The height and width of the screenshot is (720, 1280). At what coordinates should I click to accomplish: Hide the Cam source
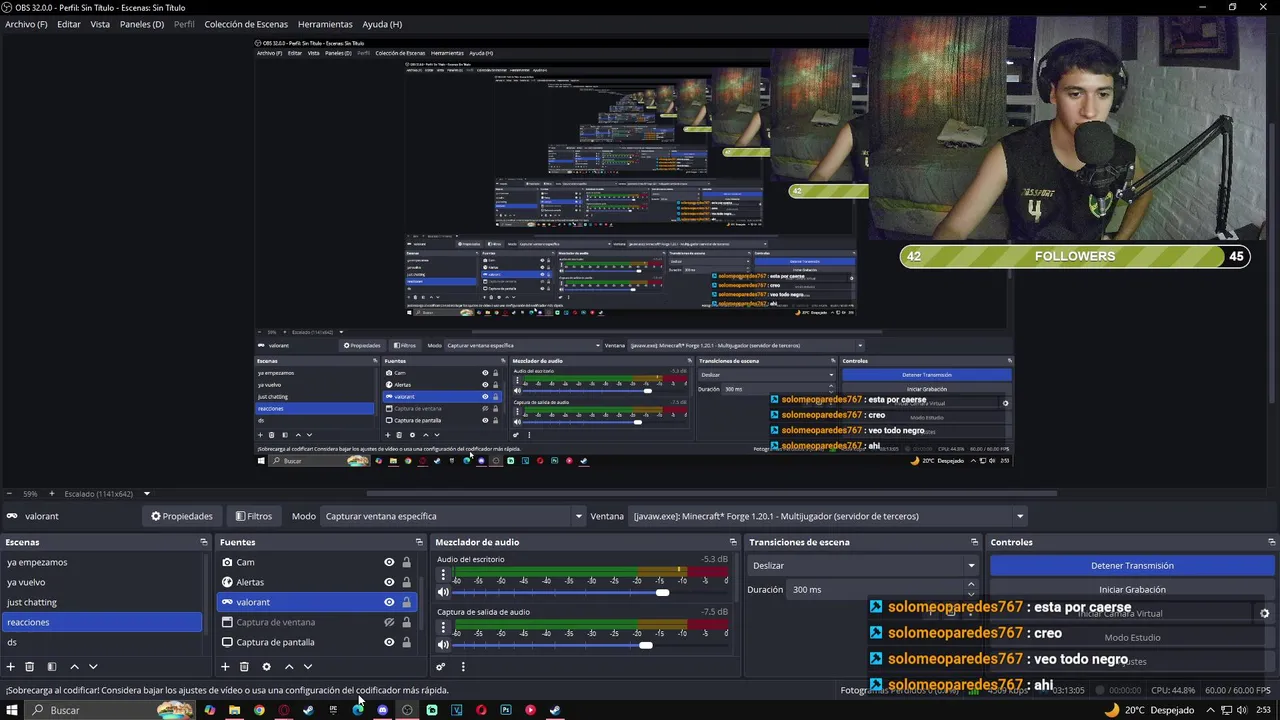click(389, 562)
